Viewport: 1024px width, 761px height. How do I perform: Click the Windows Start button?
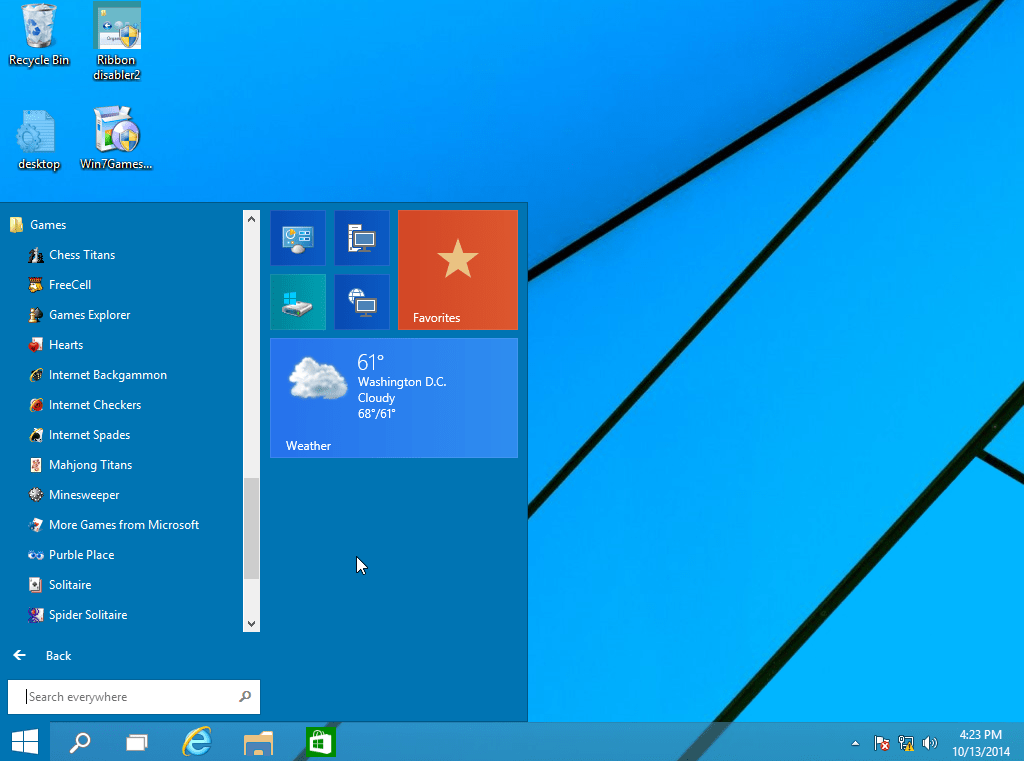(x=25, y=742)
